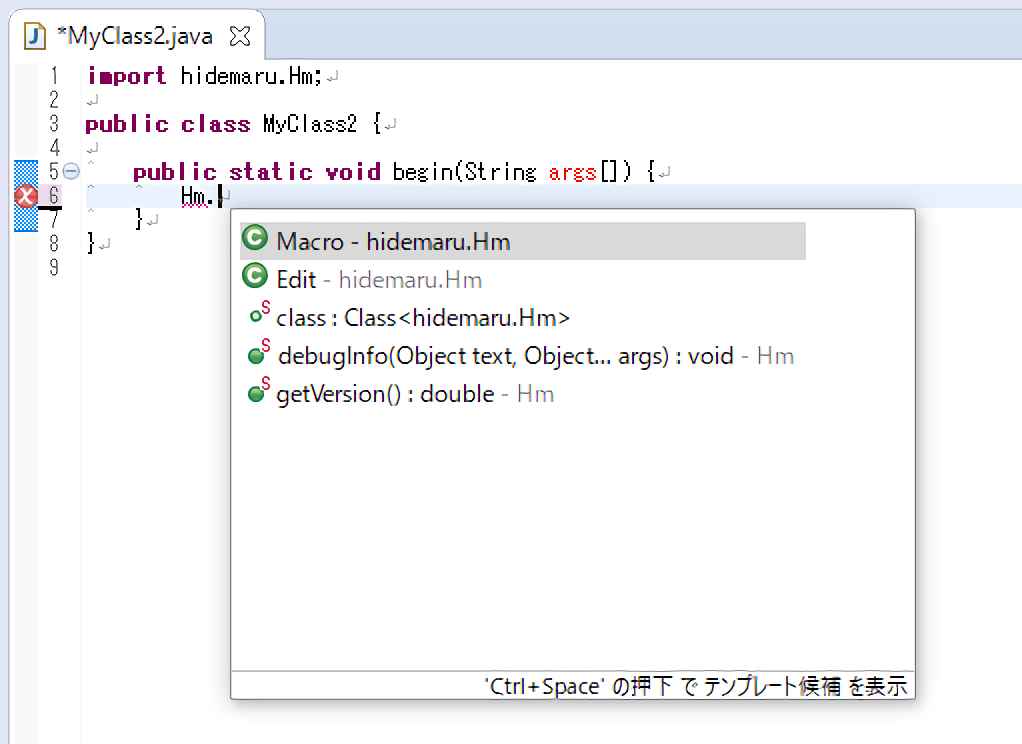This screenshot has height=744, width=1022.
Task: Click the MyClass2 class name on line 3
Action: [309, 124]
